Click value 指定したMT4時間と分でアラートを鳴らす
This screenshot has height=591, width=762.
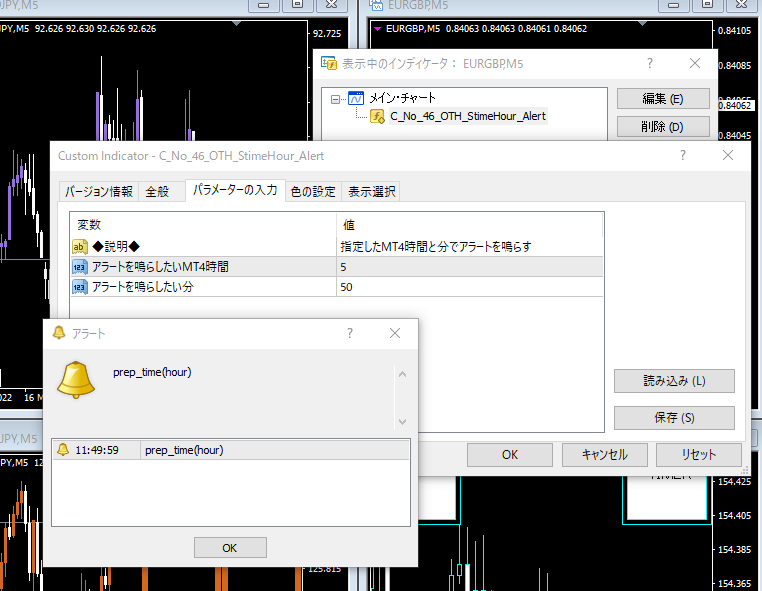click(x=435, y=247)
